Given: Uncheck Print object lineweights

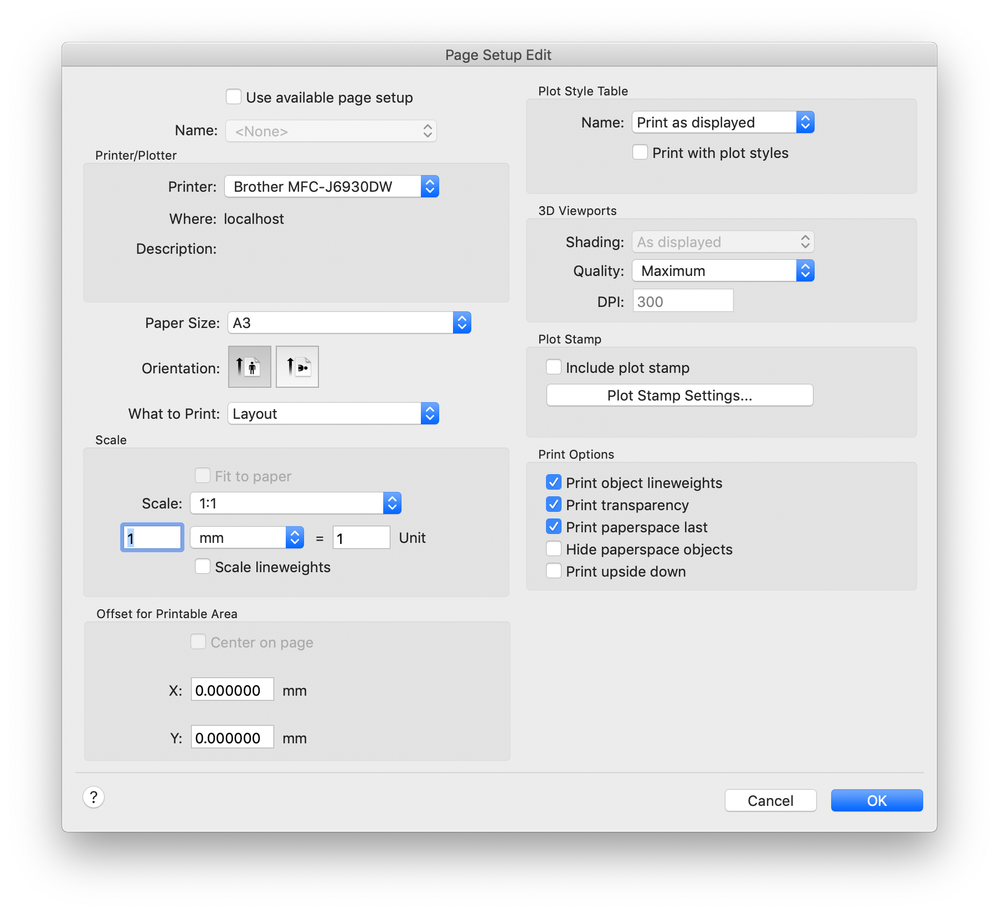Looking at the screenshot, I should coord(554,483).
